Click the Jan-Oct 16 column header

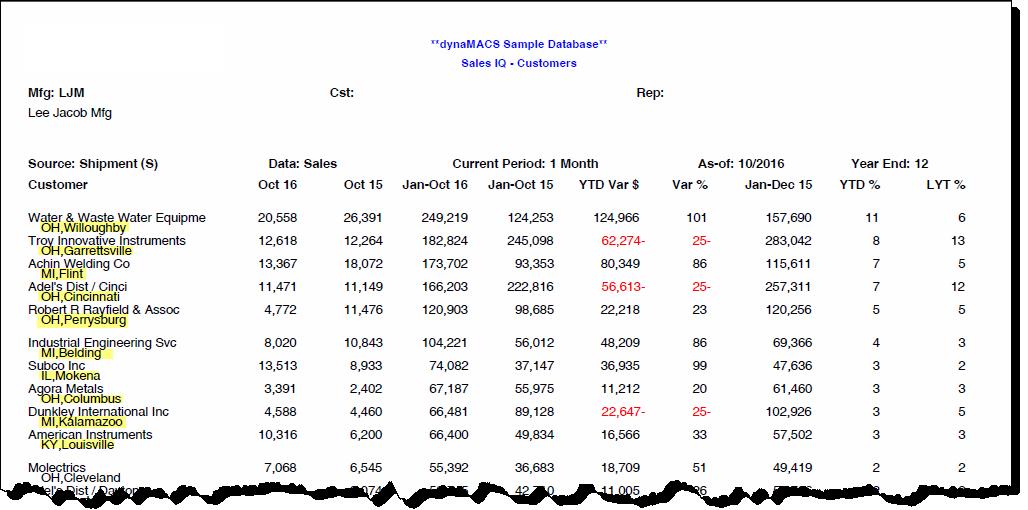click(x=435, y=185)
